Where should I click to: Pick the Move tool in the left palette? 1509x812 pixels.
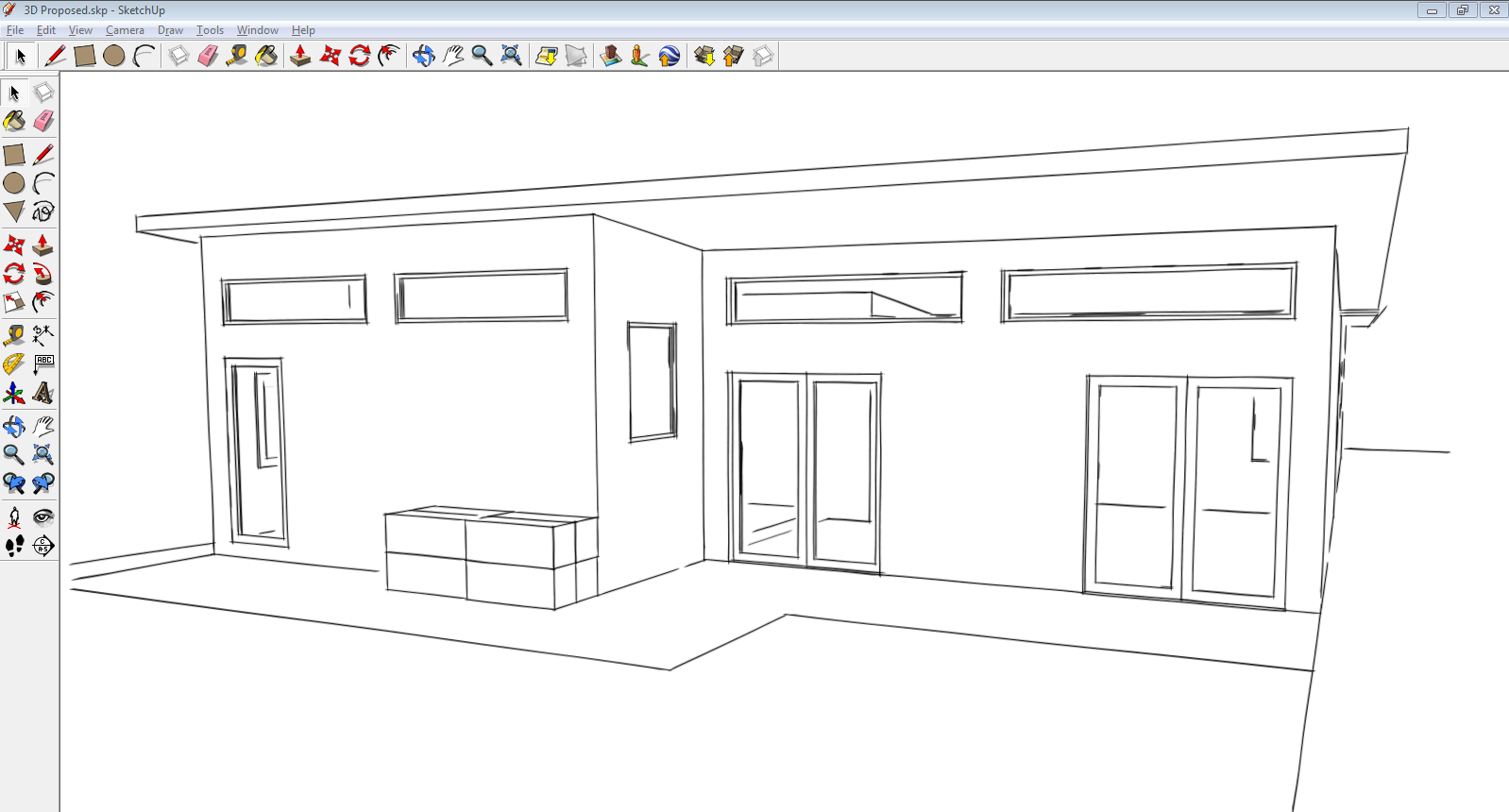[14, 245]
